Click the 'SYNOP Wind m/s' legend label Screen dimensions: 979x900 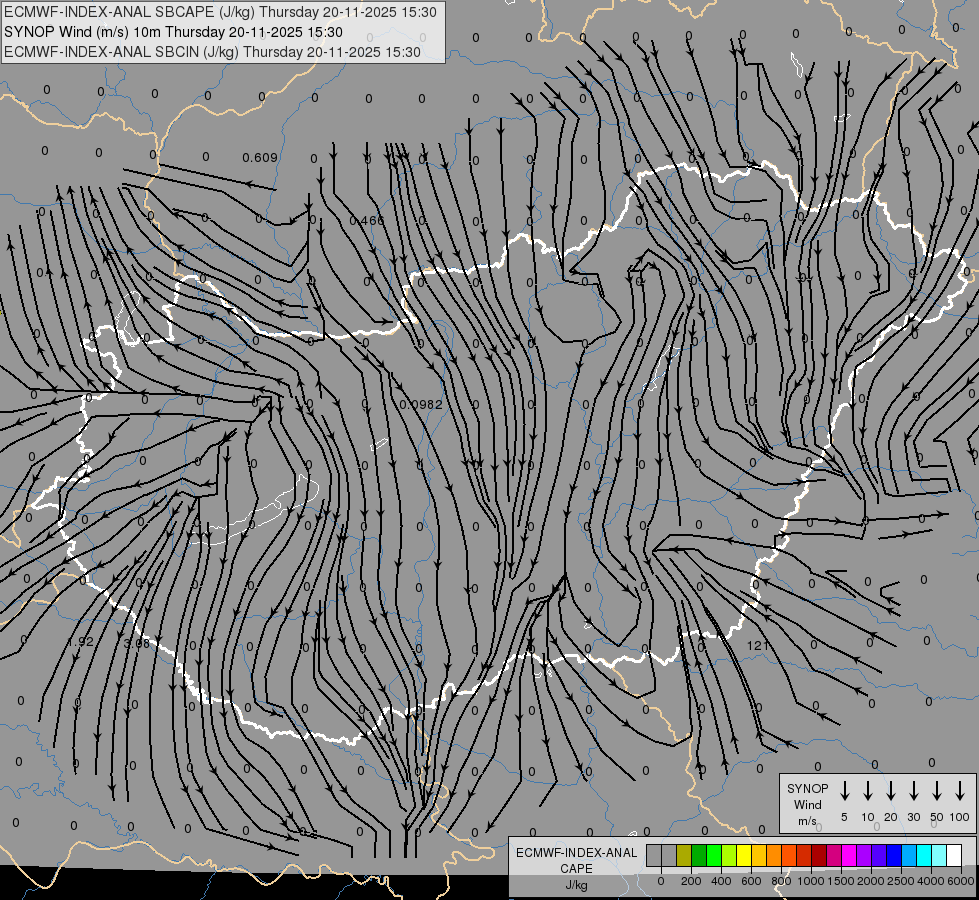[x=807, y=804]
